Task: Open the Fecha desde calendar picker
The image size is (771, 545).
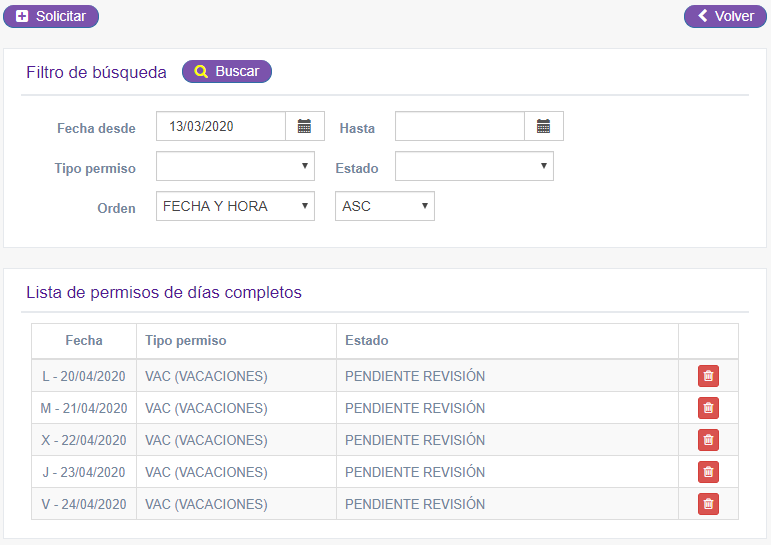Action: 304,126
